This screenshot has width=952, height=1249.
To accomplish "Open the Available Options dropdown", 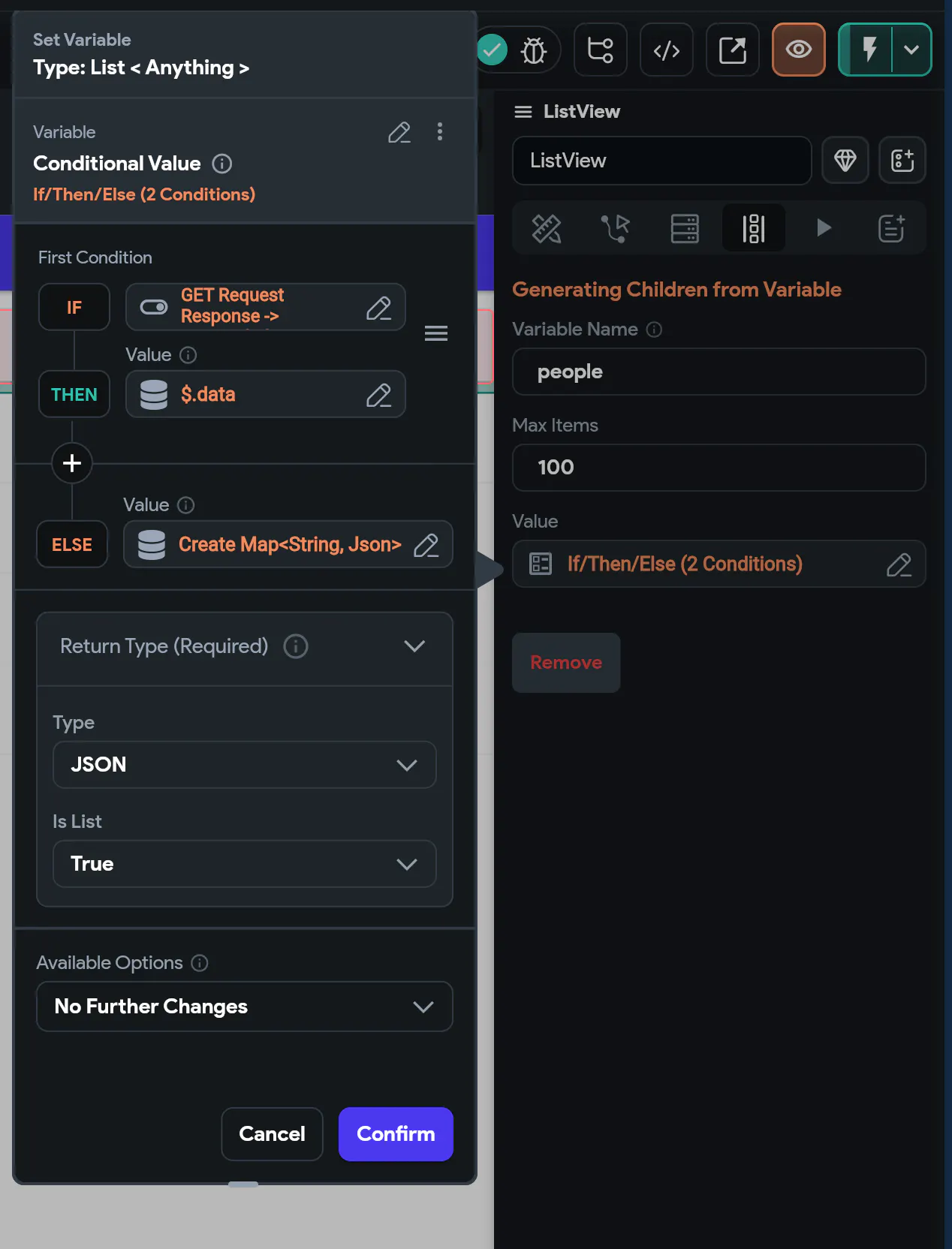I will pyautogui.click(x=244, y=1007).
